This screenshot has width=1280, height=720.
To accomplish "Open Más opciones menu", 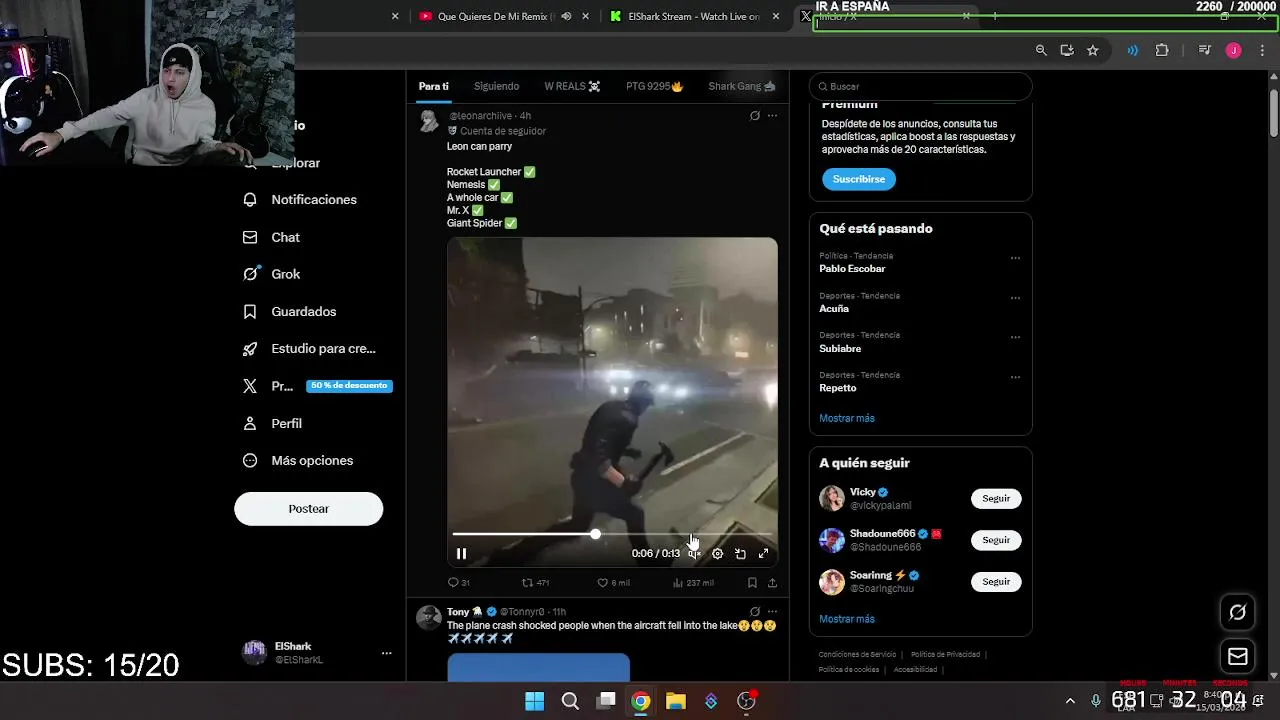I will pos(298,460).
